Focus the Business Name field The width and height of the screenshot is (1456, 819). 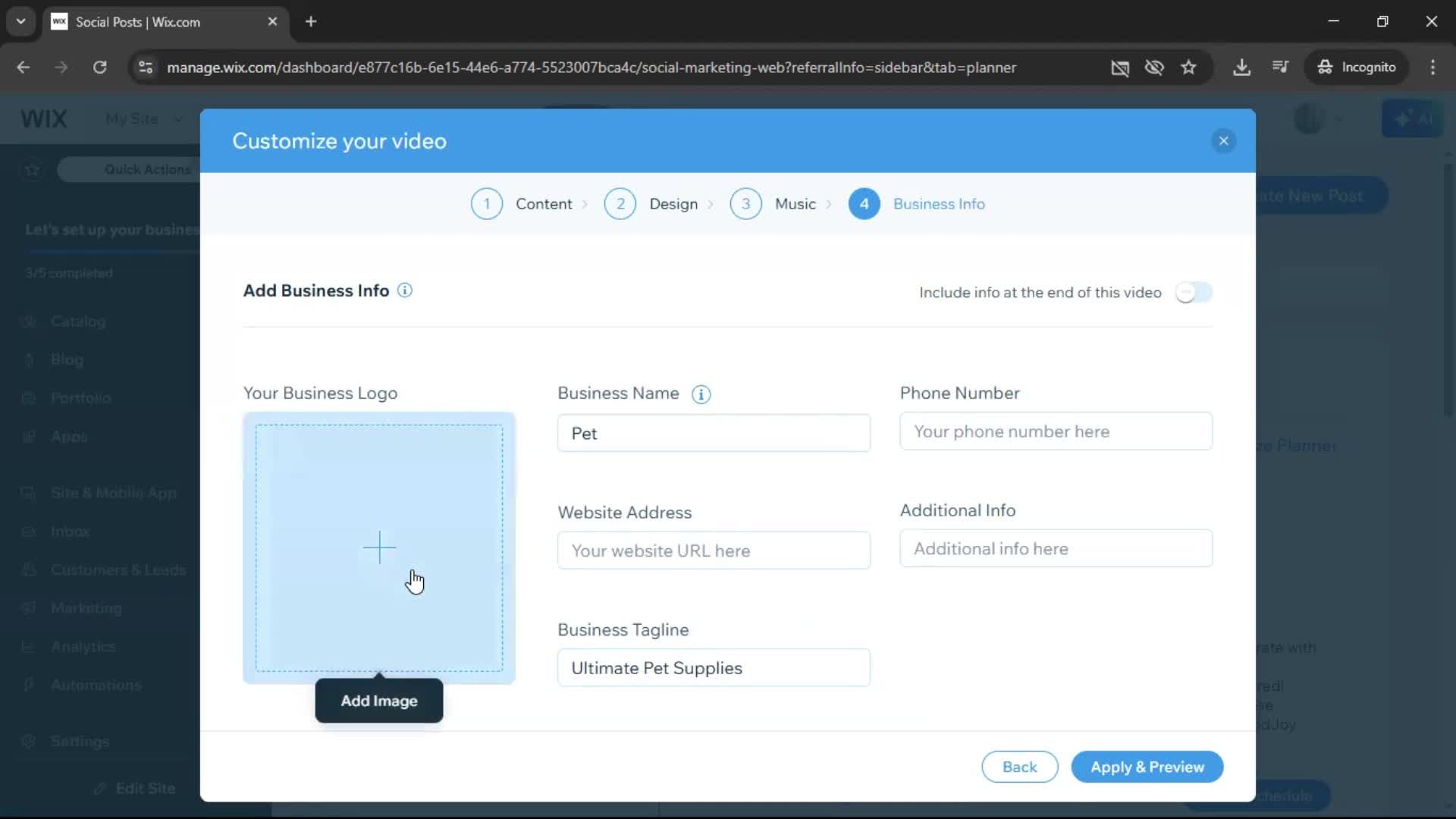714,433
